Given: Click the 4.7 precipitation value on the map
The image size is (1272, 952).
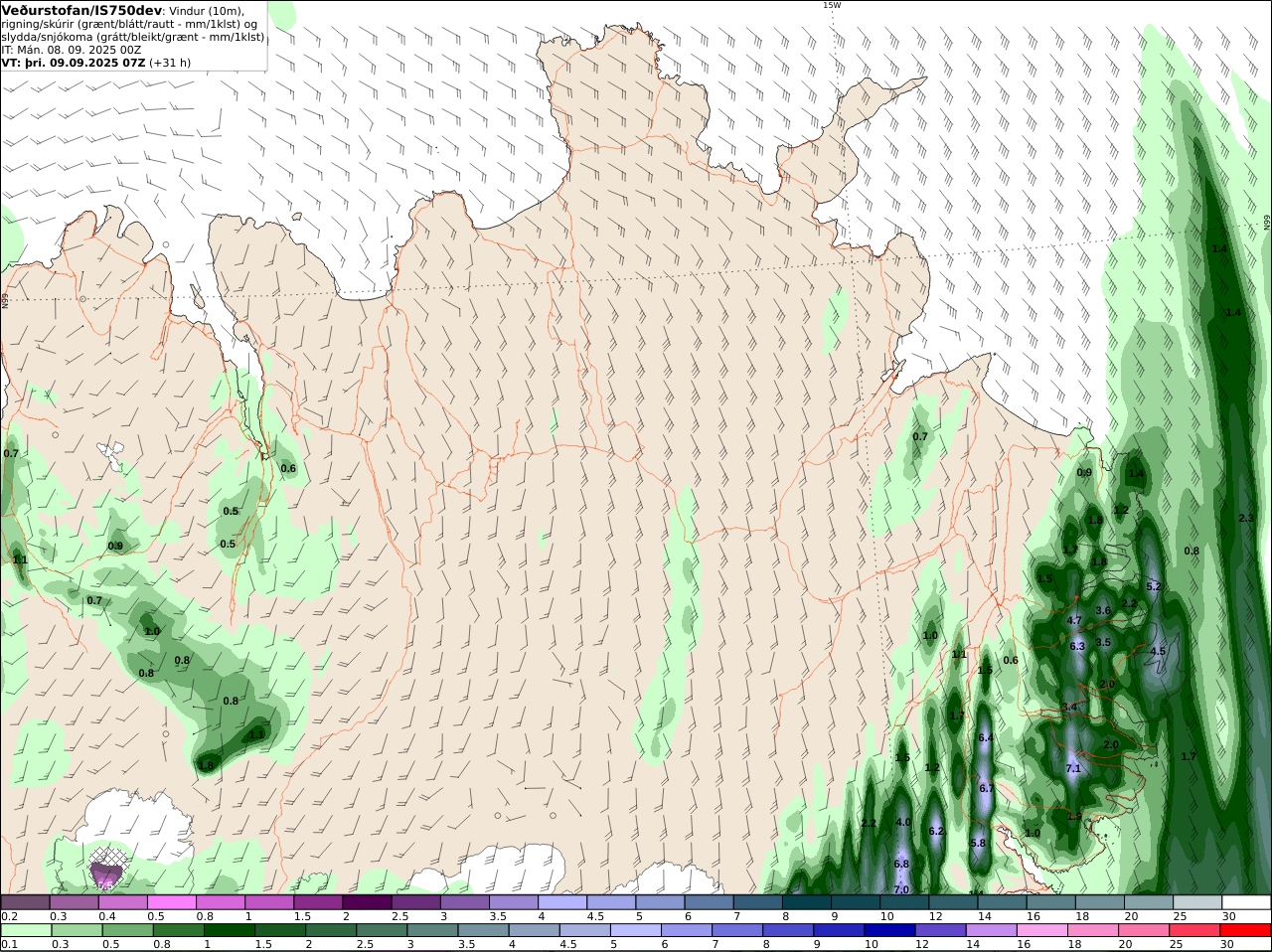Looking at the screenshot, I should (x=1074, y=620).
